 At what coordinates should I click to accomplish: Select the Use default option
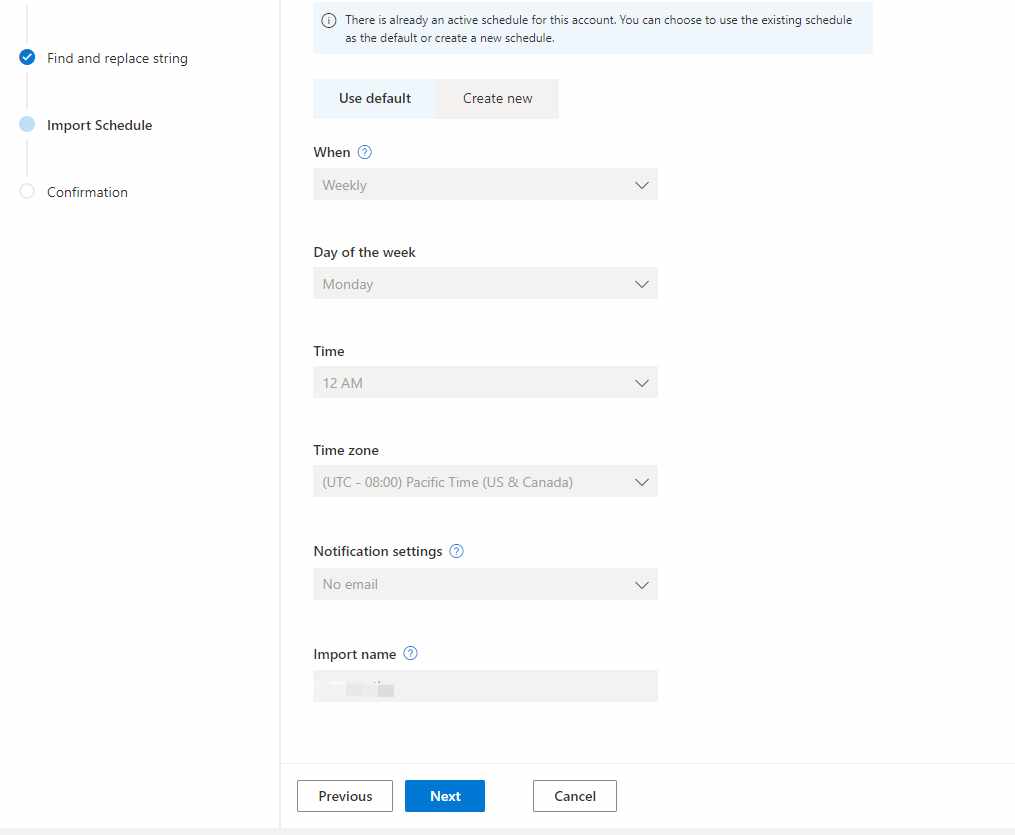[x=375, y=98]
